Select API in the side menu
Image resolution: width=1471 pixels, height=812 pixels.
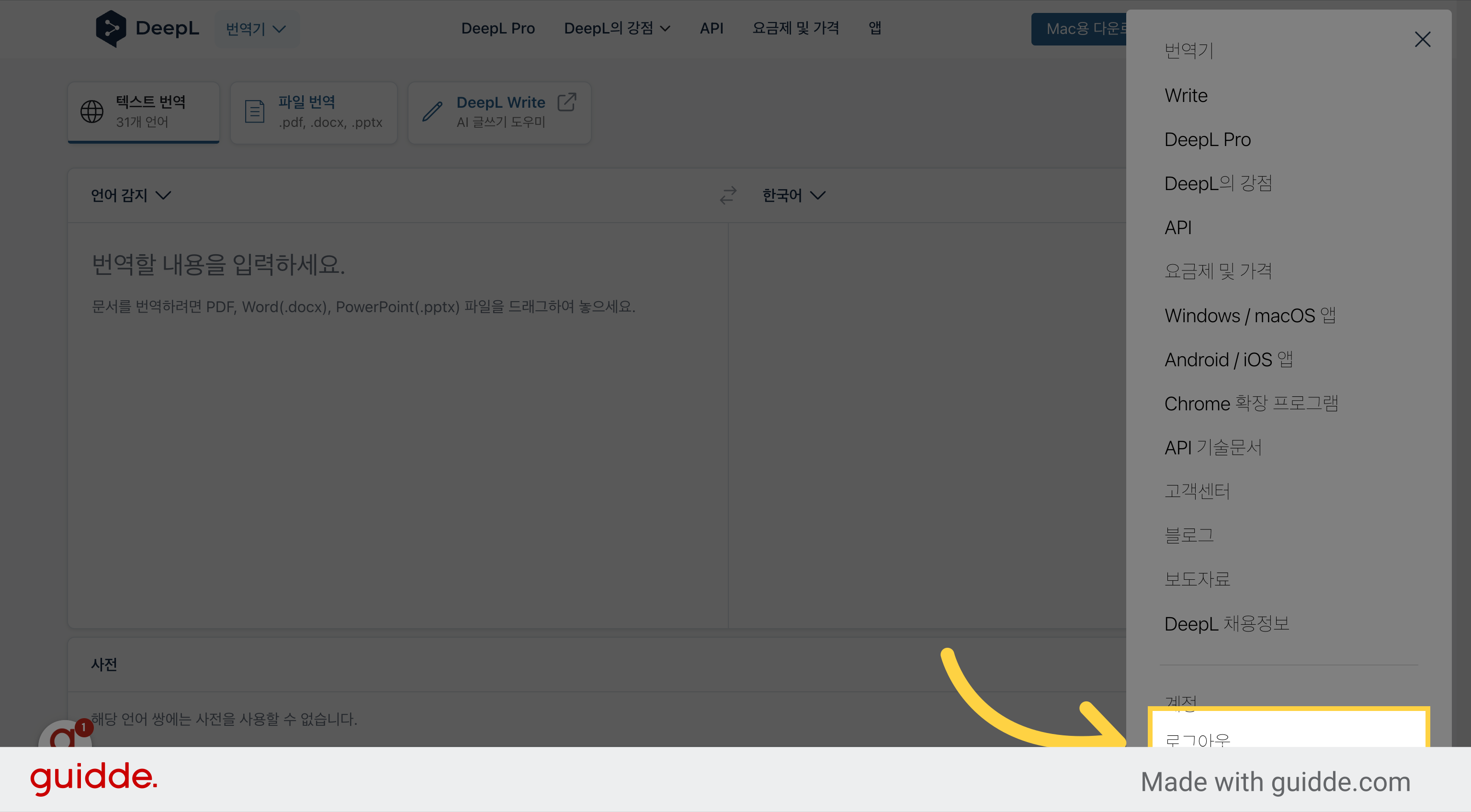coord(1178,227)
